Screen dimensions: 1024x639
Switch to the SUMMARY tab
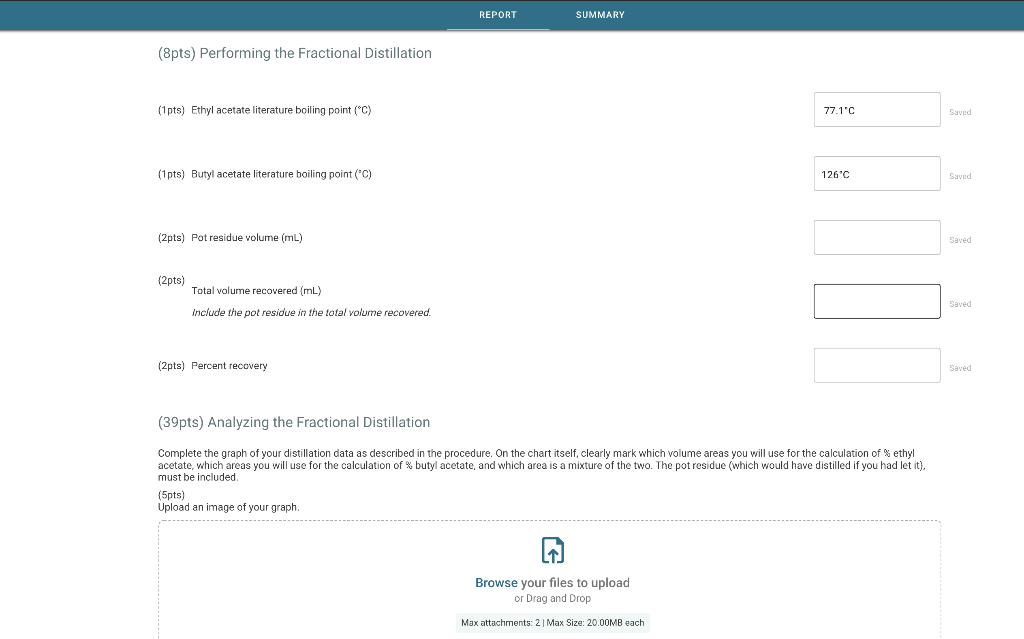click(599, 15)
